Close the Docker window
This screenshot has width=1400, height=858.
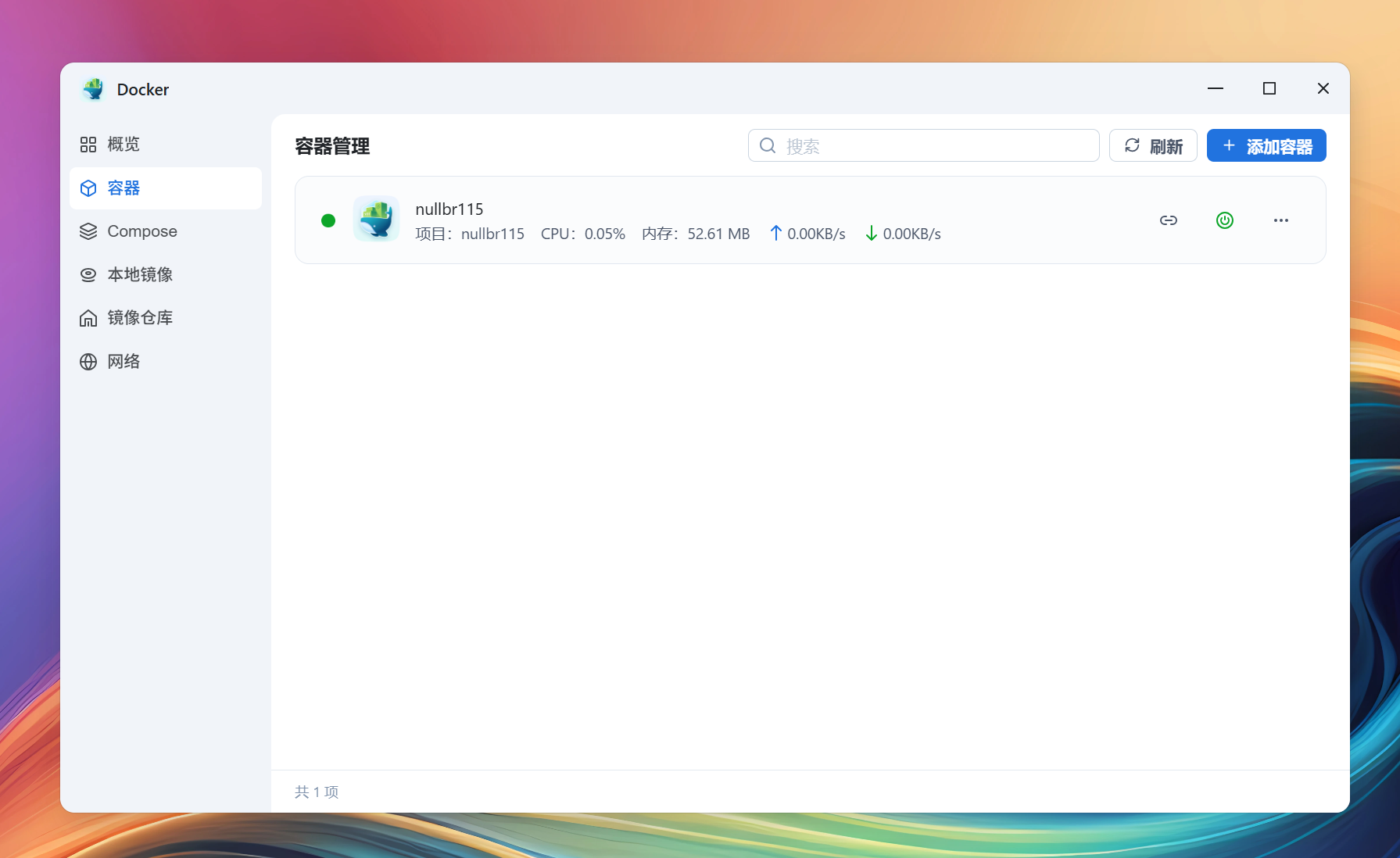(1323, 89)
